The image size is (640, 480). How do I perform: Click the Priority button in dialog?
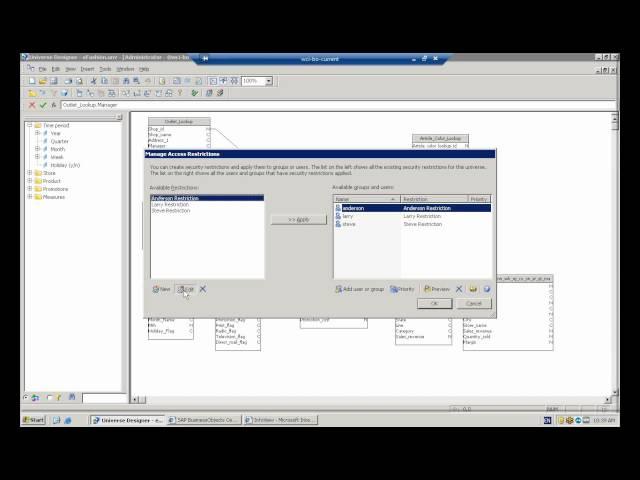point(402,289)
